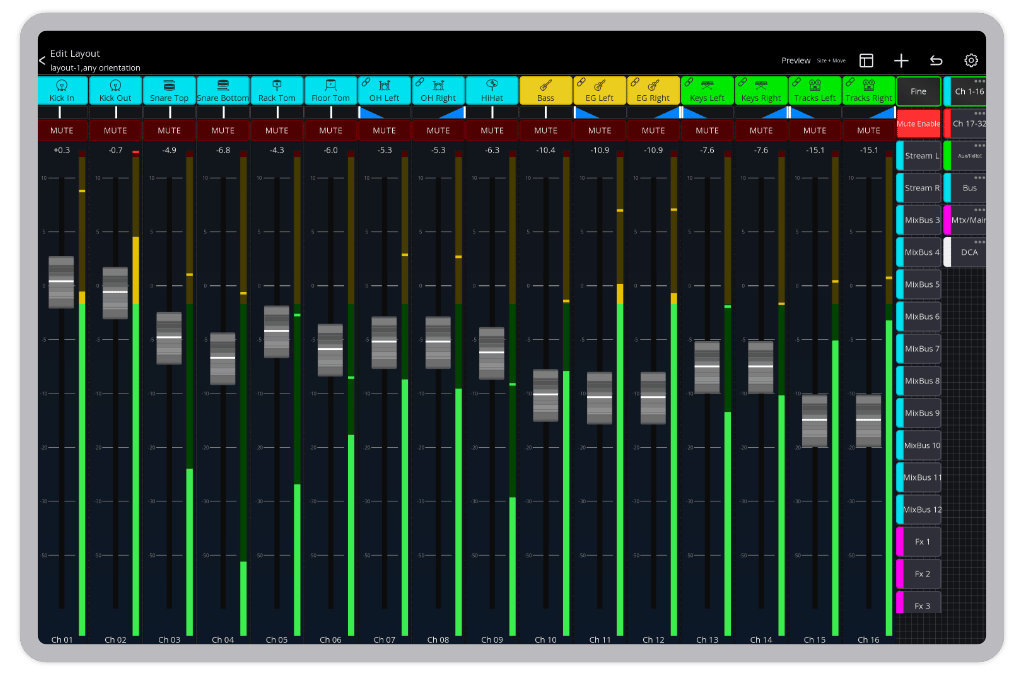Click the Ch 05 fader knob
The height and width of the screenshot is (675, 1024).
tap(277, 331)
